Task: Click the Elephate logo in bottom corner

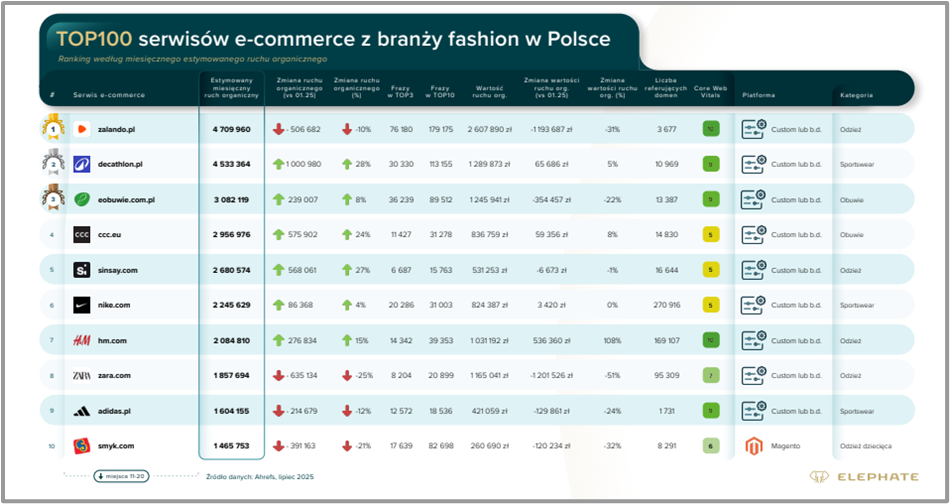Action: 861,477
